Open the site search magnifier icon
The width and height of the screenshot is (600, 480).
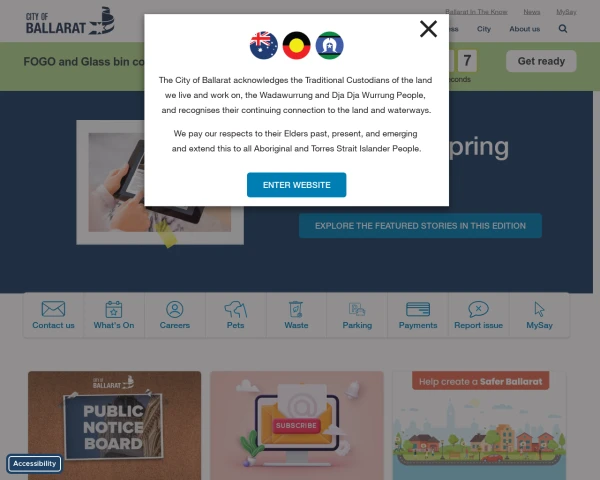(562, 29)
